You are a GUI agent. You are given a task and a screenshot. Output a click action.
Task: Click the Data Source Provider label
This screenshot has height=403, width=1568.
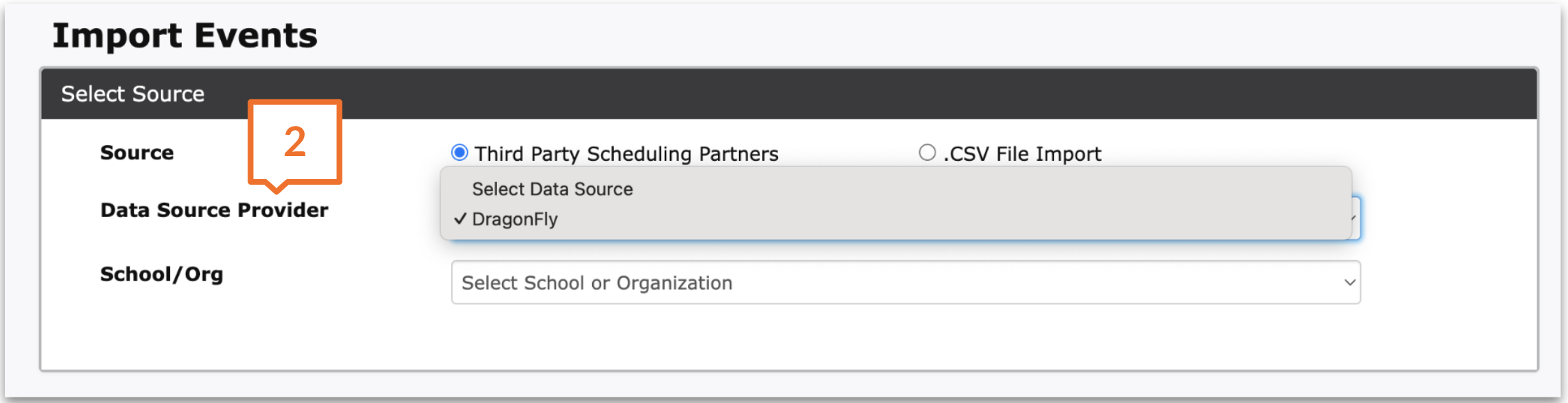click(x=214, y=210)
